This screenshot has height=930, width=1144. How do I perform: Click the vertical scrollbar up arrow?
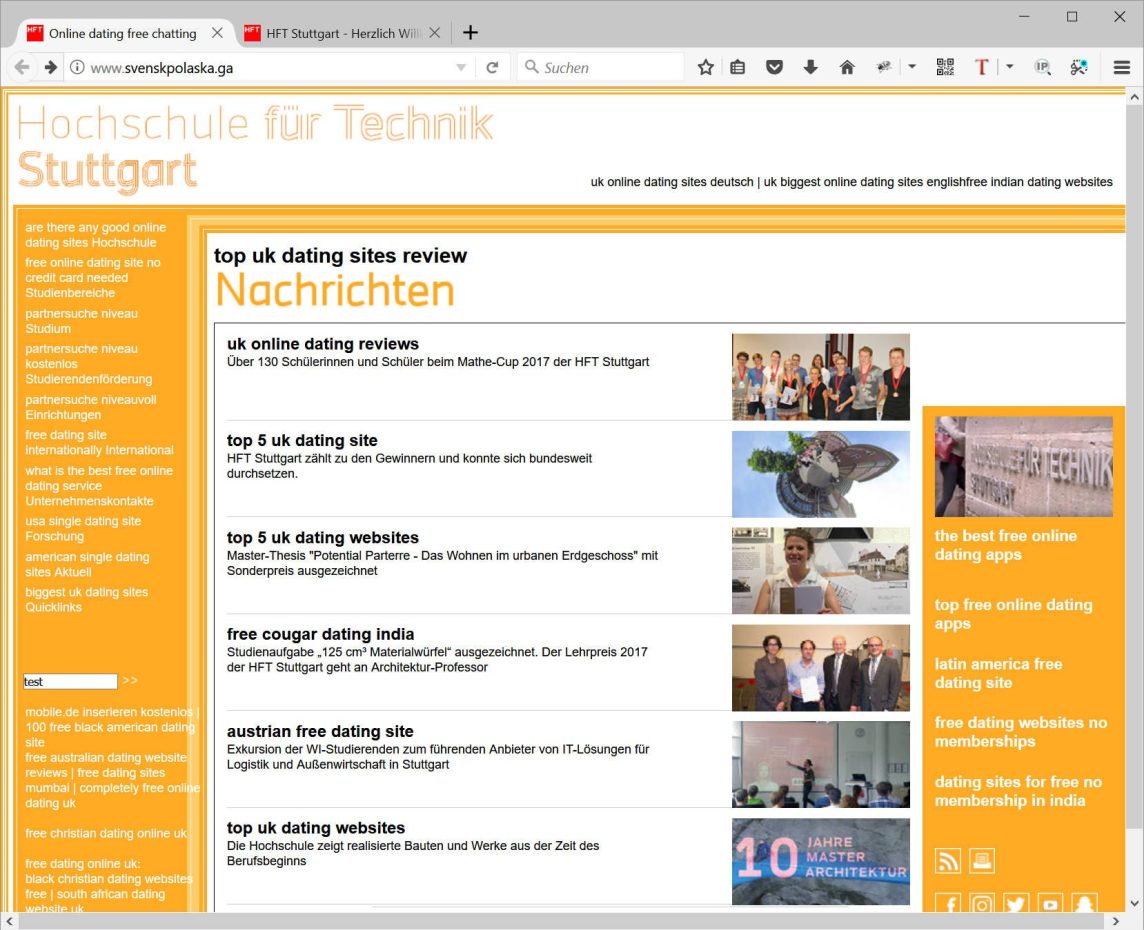1135,96
